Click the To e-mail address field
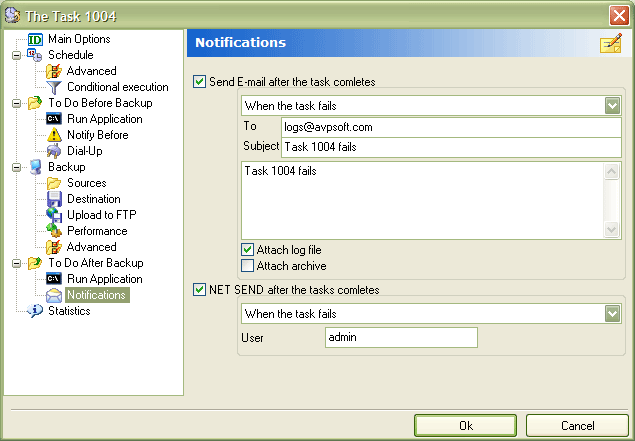 pyautogui.click(x=451, y=127)
